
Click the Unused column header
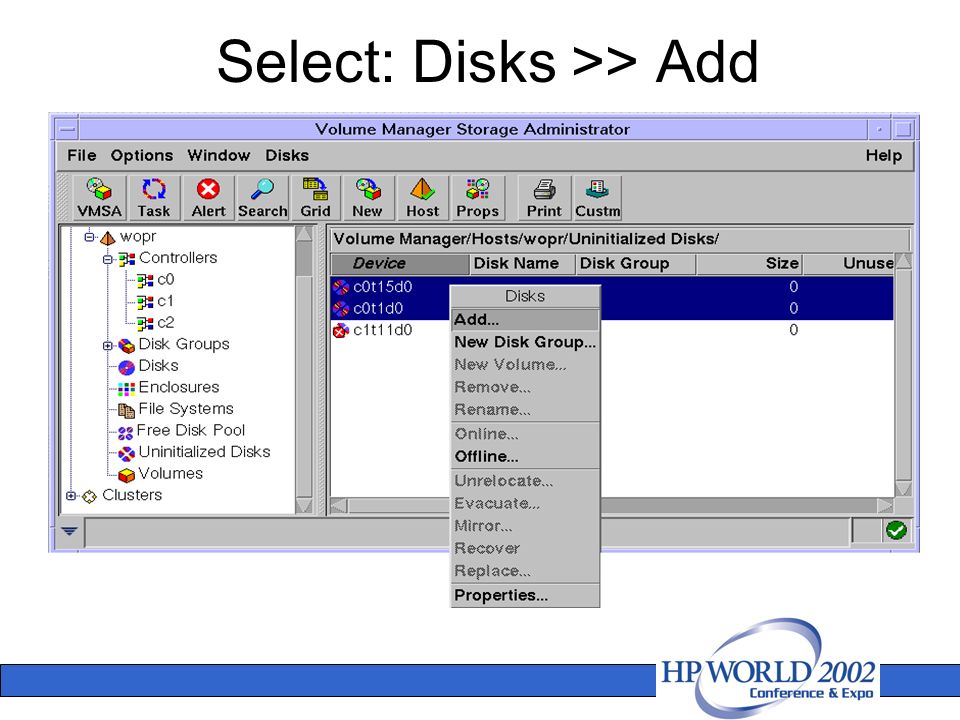click(849, 263)
